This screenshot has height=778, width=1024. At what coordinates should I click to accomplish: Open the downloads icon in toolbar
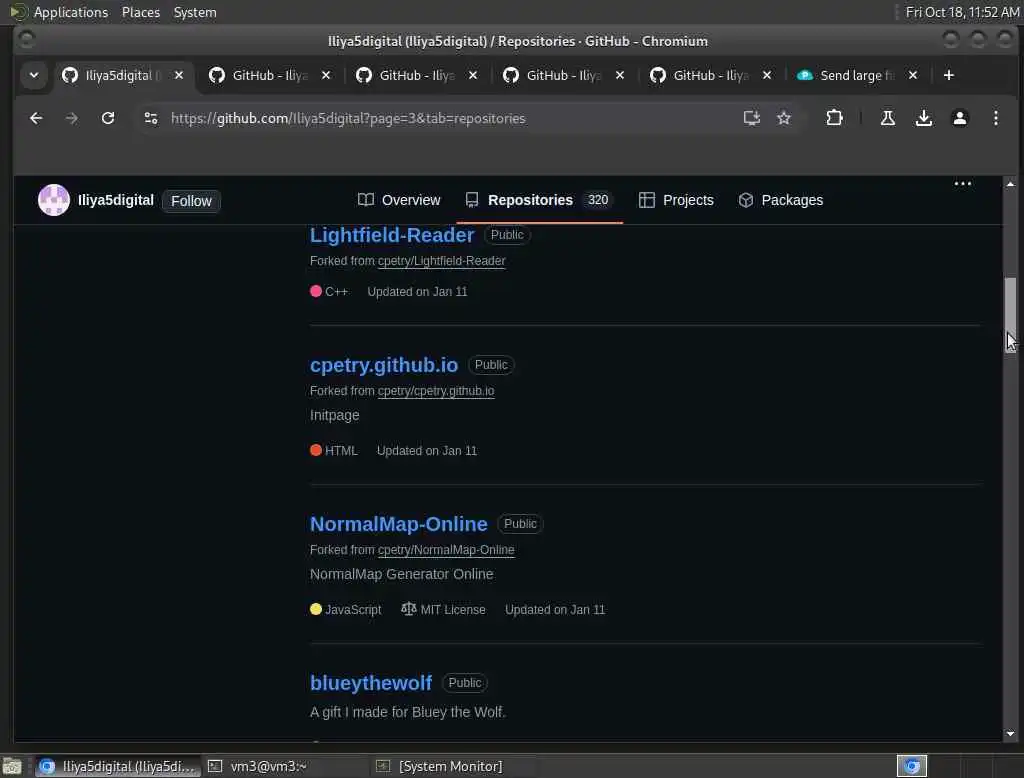[923, 118]
